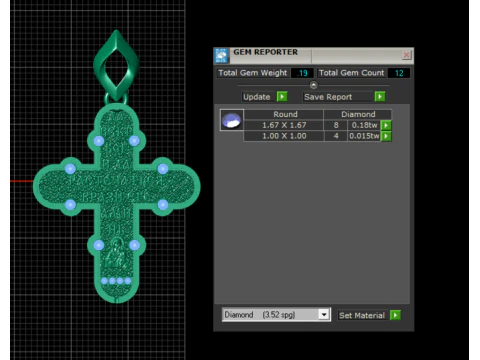This screenshot has height=360, width=480.
Task: Click the Total Gem Weight label
Action: coord(253,73)
